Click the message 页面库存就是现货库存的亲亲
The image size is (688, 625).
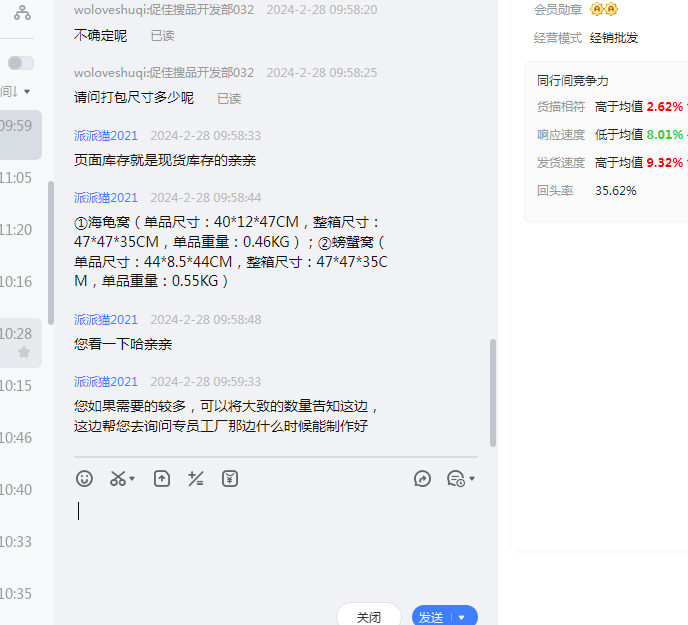(165, 161)
